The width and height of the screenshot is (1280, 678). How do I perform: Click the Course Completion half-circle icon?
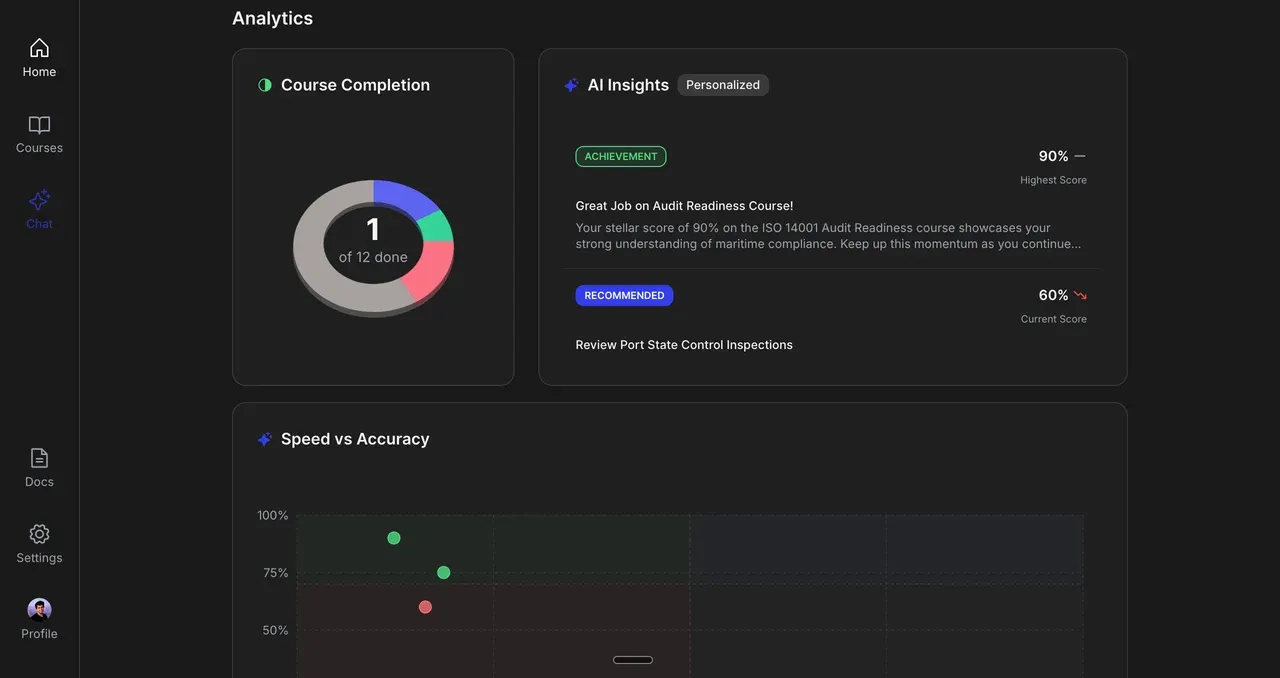[265, 85]
